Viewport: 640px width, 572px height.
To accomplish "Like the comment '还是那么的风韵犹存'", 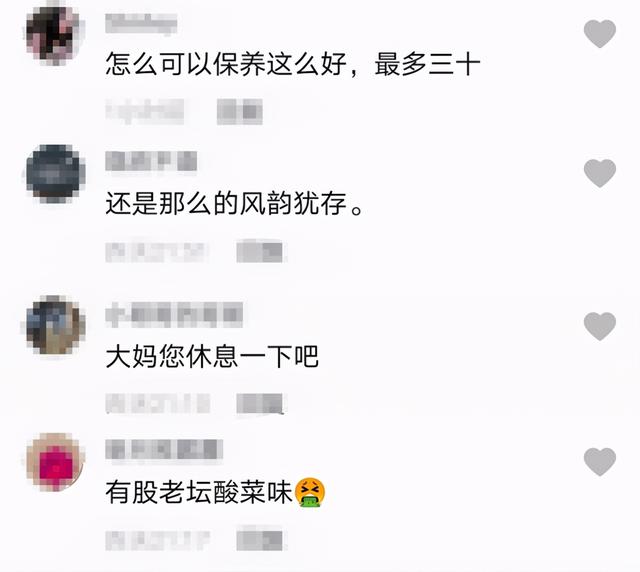I will pyautogui.click(x=600, y=174).
